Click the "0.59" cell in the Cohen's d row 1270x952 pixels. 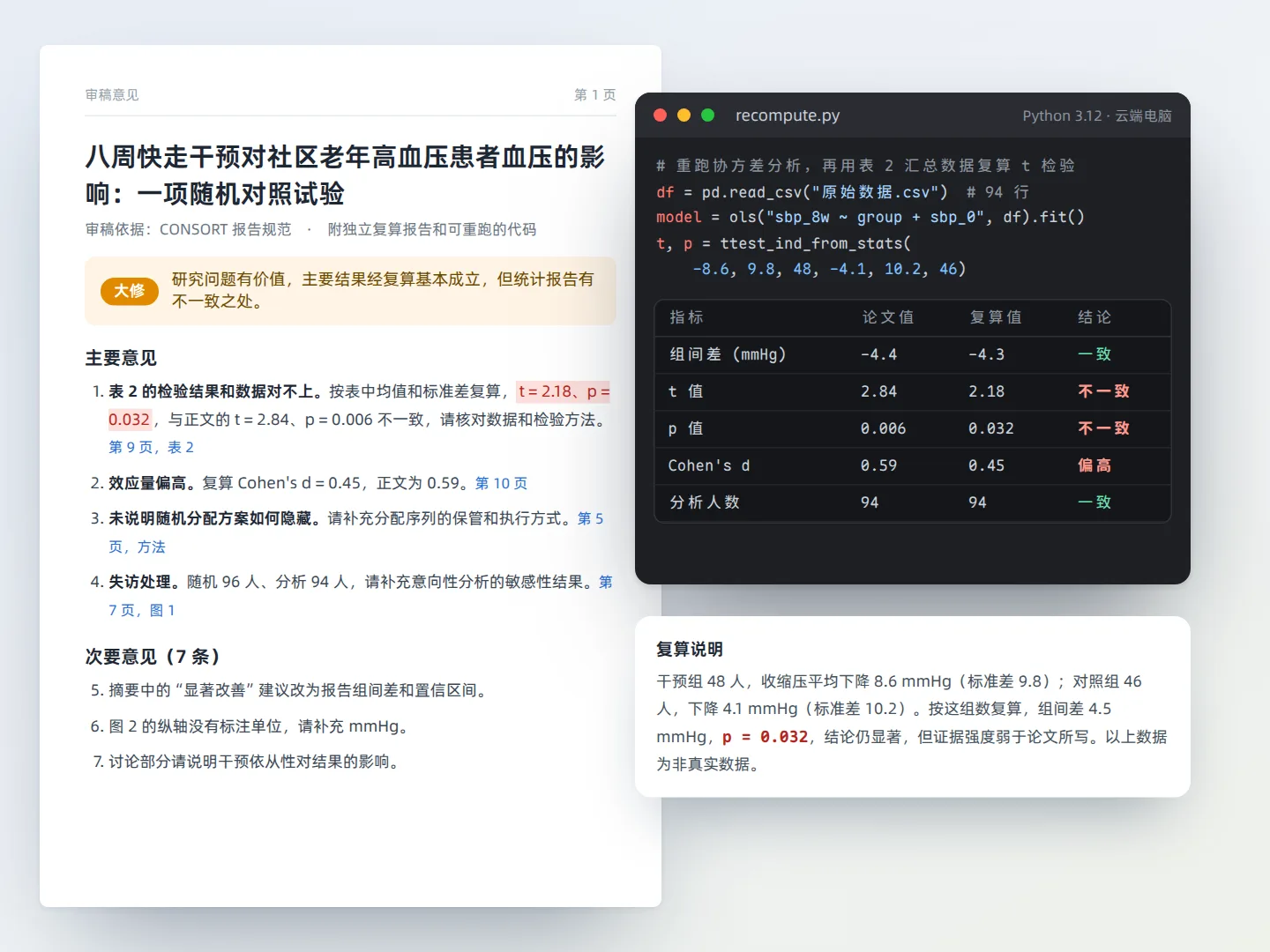879,465
